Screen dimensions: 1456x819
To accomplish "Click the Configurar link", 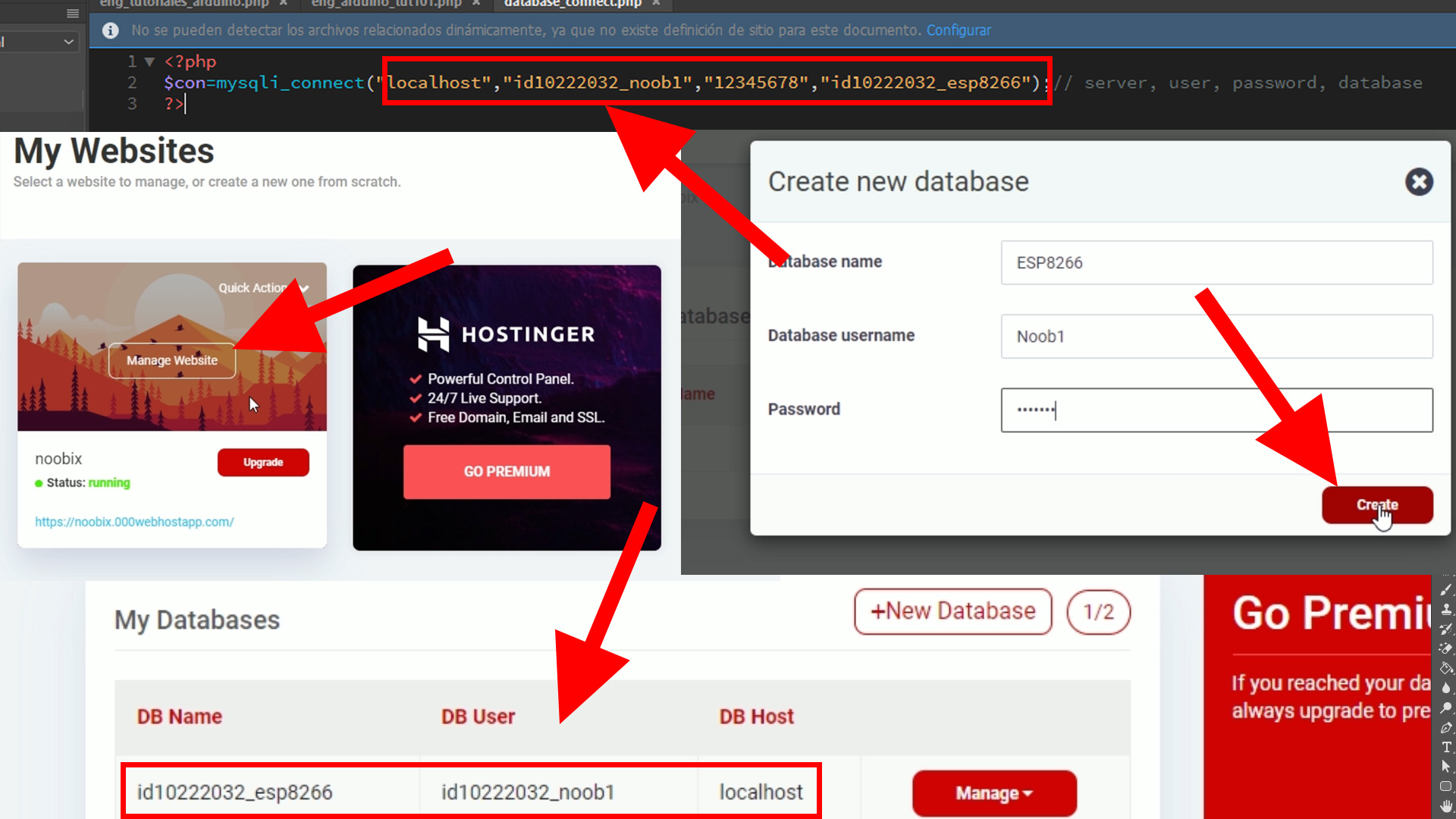I will coord(959,30).
